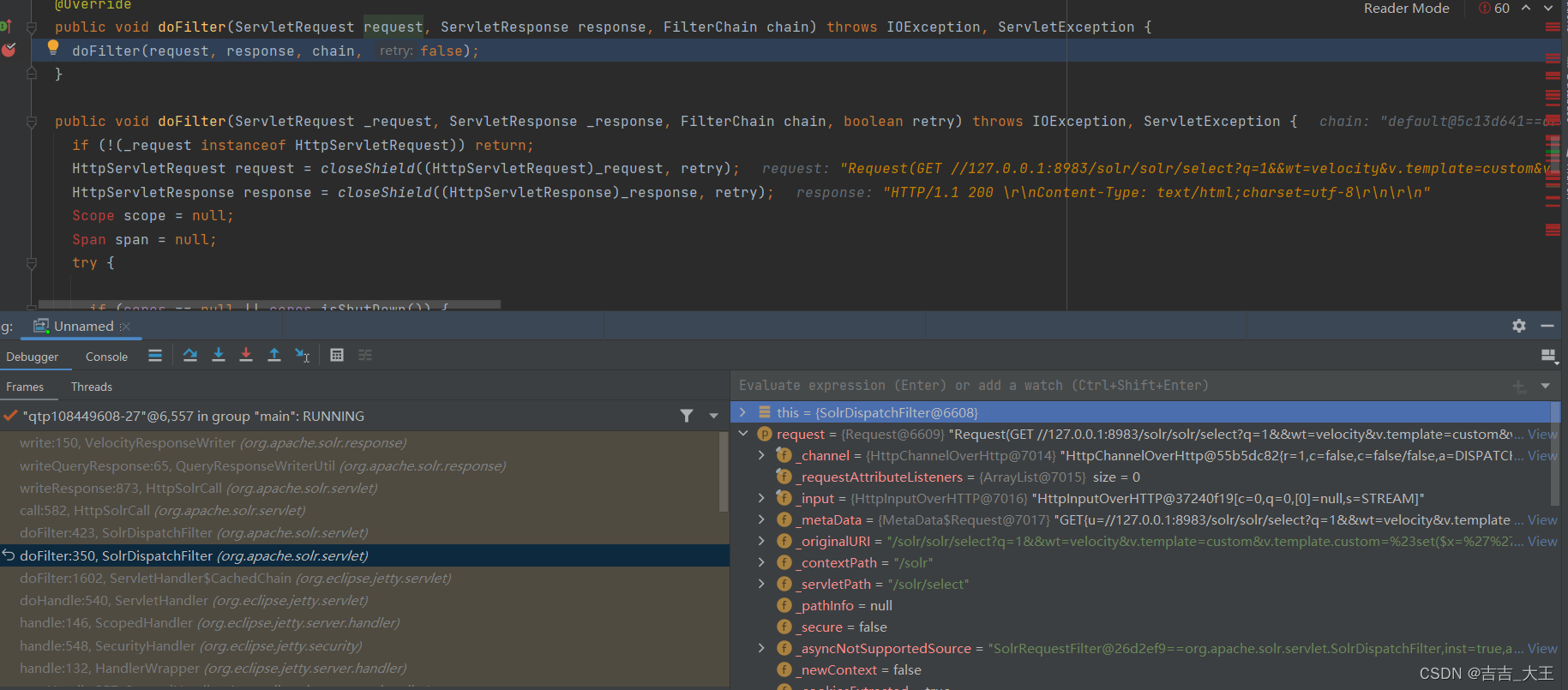Click the overriding method gutter icon

tap(5, 27)
